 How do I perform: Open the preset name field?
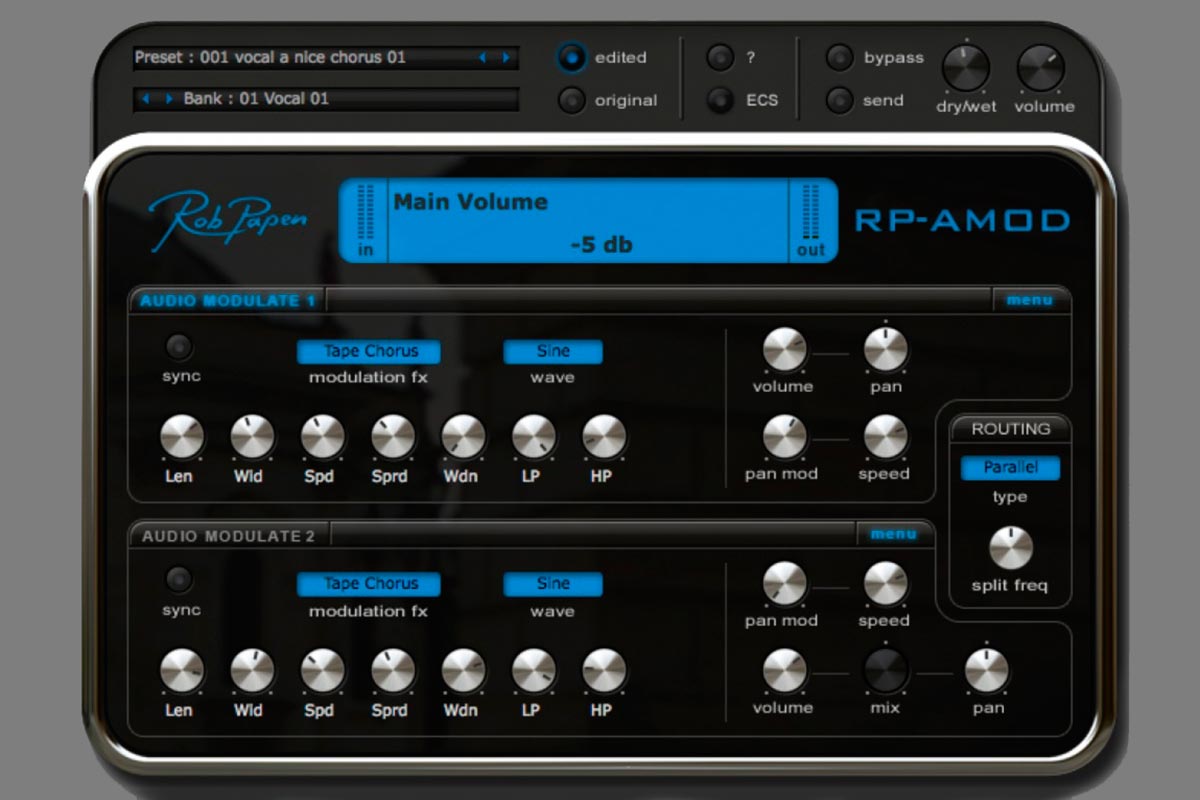click(x=326, y=58)
